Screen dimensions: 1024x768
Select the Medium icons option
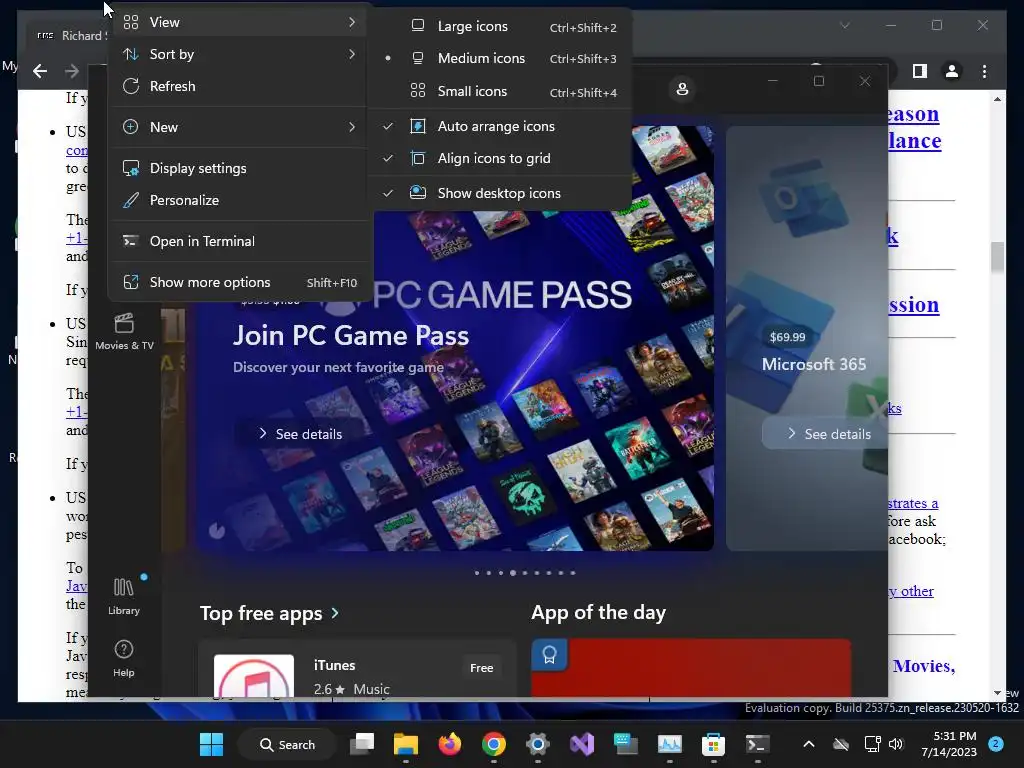[x=500, y=58]
